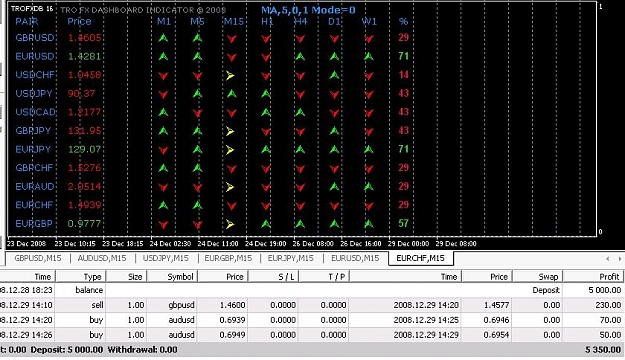Screen dimensions: 625x360
Task: Click the EURAUD W1 green up arrow
Action: coord(369,187)
